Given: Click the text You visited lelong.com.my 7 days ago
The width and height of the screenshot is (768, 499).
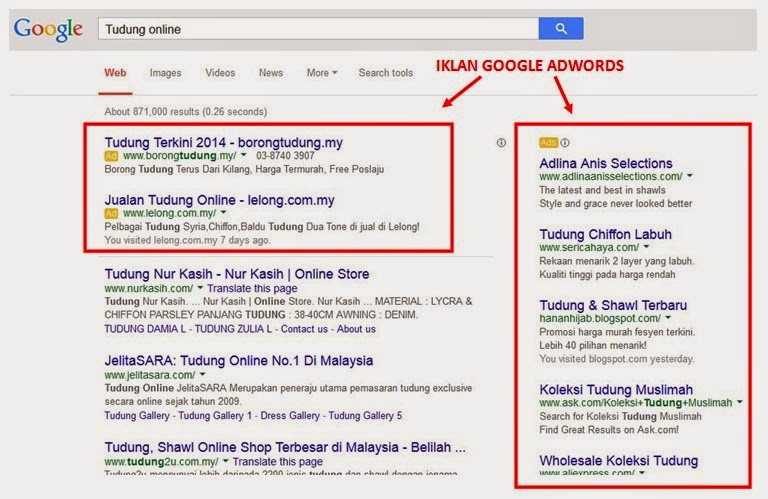Looking at the screenshot, I should 187,240.
